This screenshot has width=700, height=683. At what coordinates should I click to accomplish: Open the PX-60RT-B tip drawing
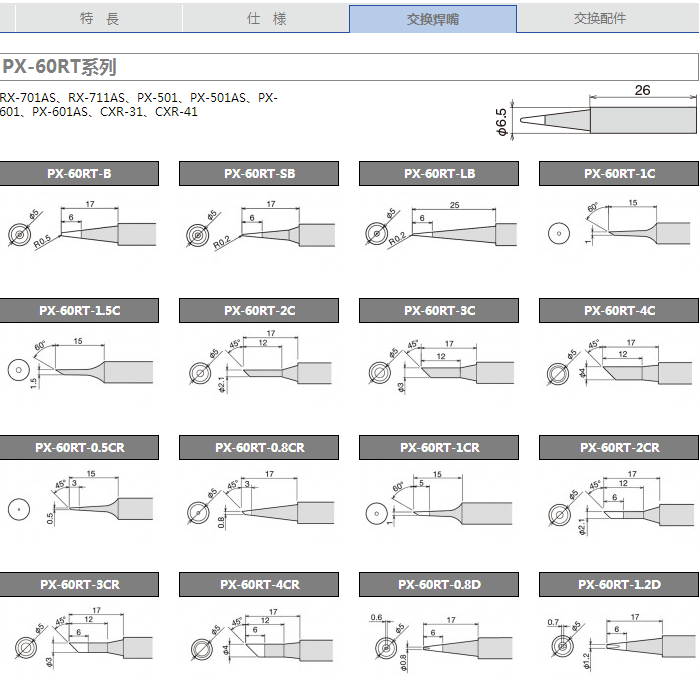click(x=81, y=225)
